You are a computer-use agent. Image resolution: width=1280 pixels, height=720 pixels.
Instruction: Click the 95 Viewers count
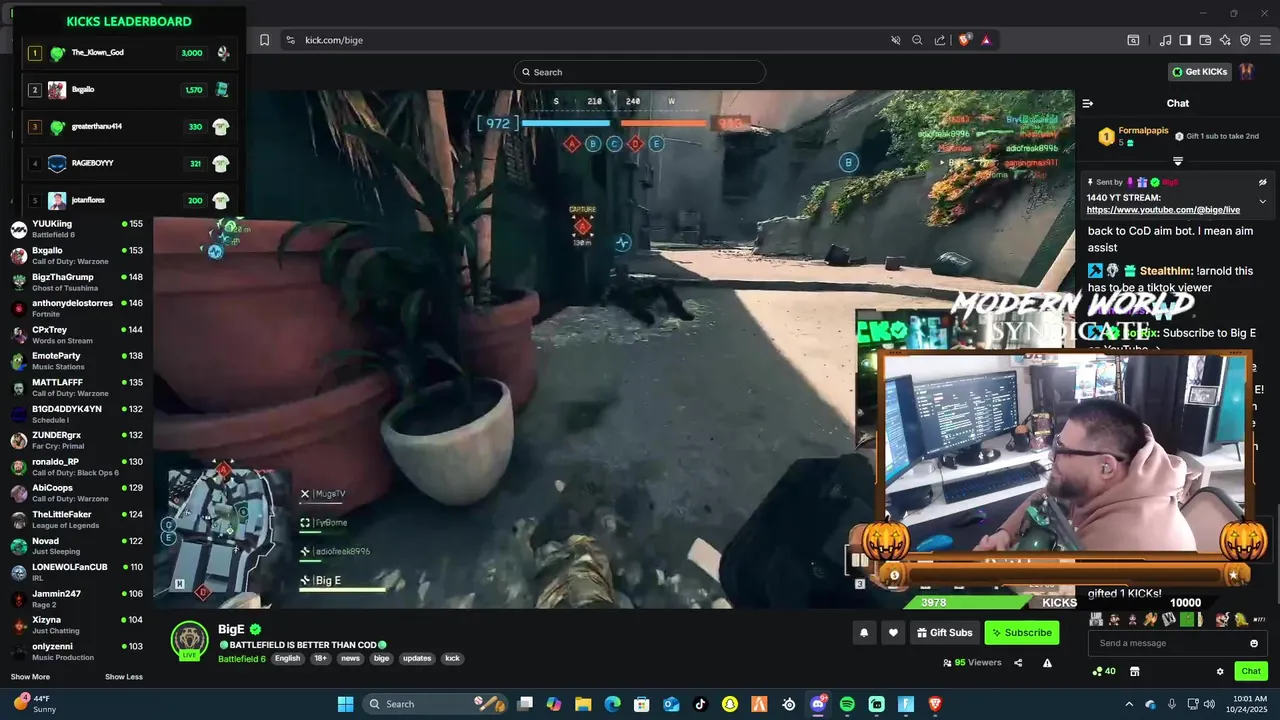coord(972,663)
